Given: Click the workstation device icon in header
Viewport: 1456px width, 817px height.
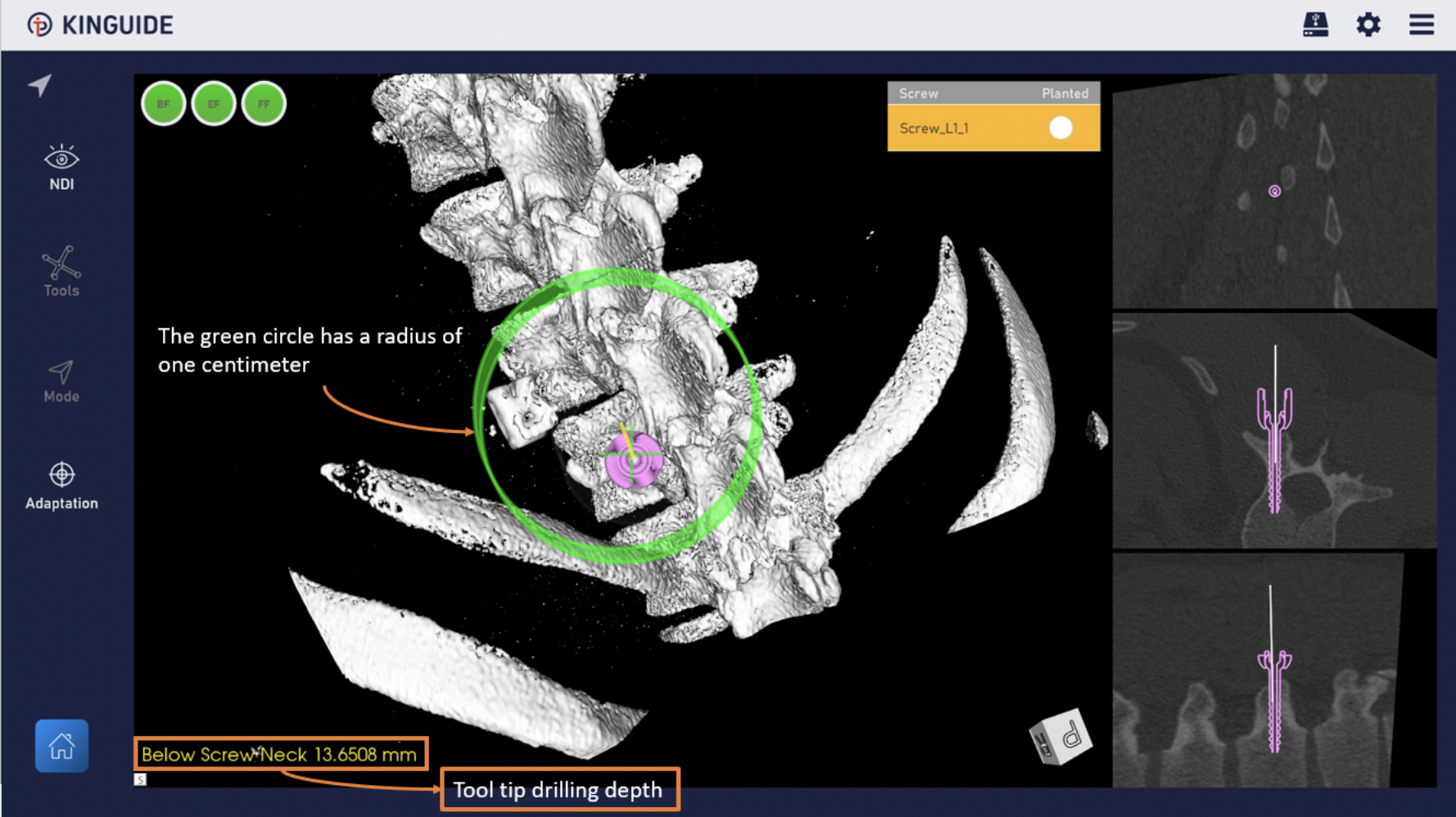Looking at the screenshot, I should [1315, 25].
